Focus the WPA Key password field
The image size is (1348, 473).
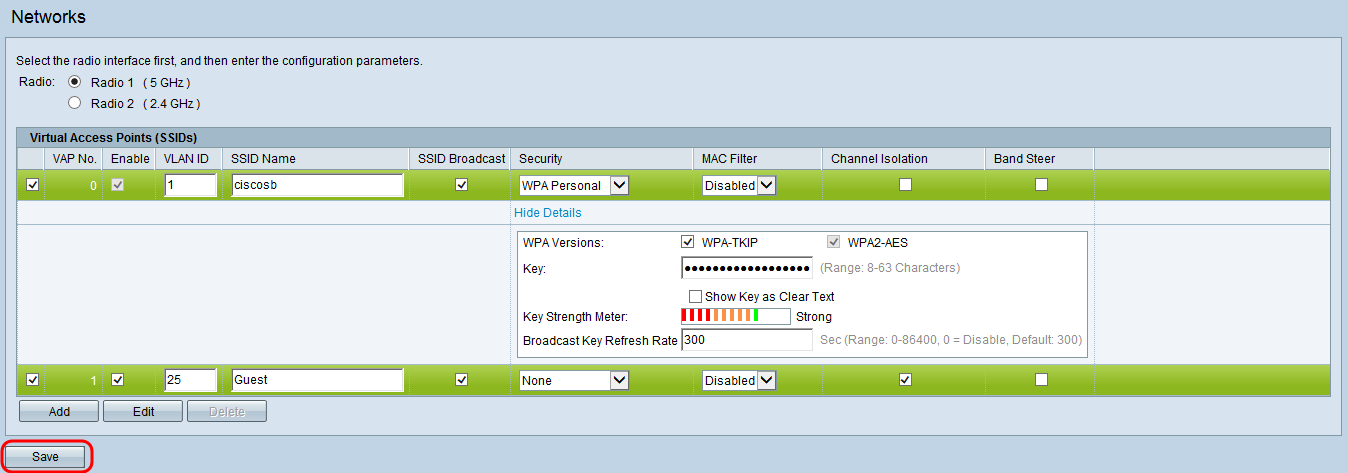click(747, 268)
